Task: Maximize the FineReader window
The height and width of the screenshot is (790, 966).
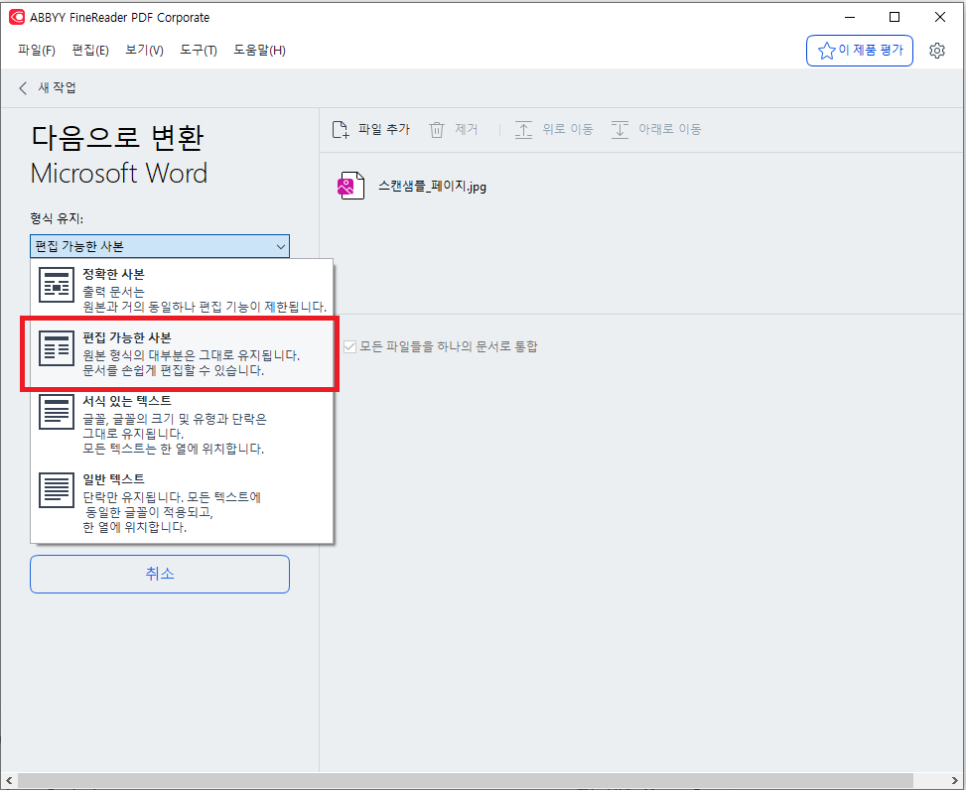Action: pyautogui.click(x=895, y=17)
